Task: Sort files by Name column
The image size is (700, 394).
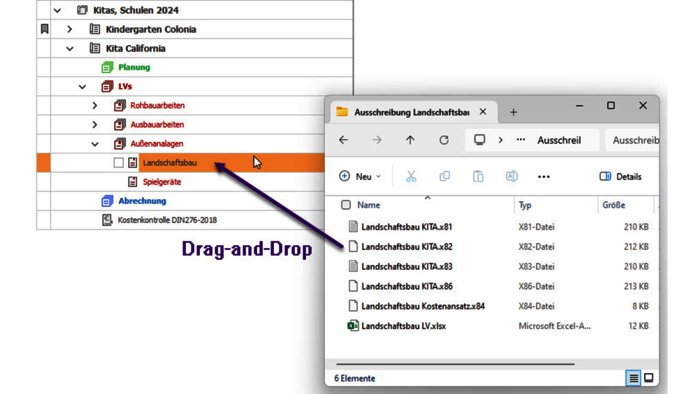Action: pyautogui.click(x=368, y=205)
